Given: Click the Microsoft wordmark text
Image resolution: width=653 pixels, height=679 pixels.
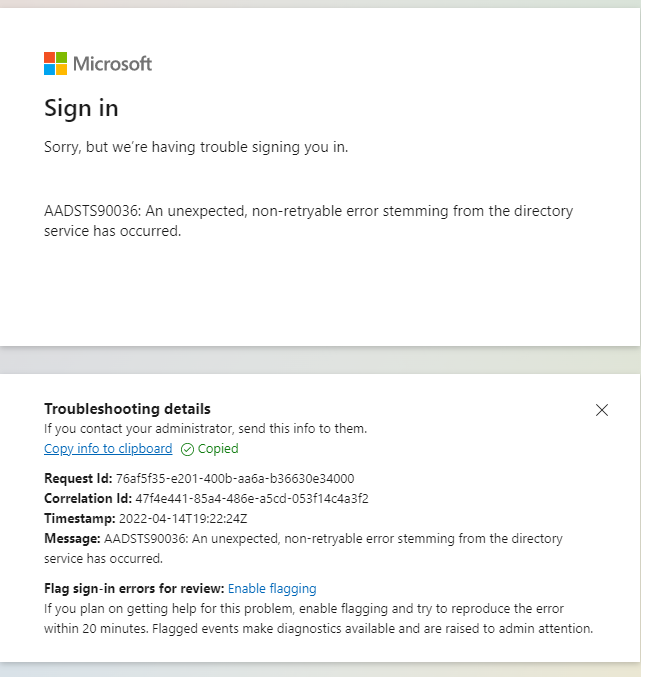Looking at the screenshot, I should (113, 64).
